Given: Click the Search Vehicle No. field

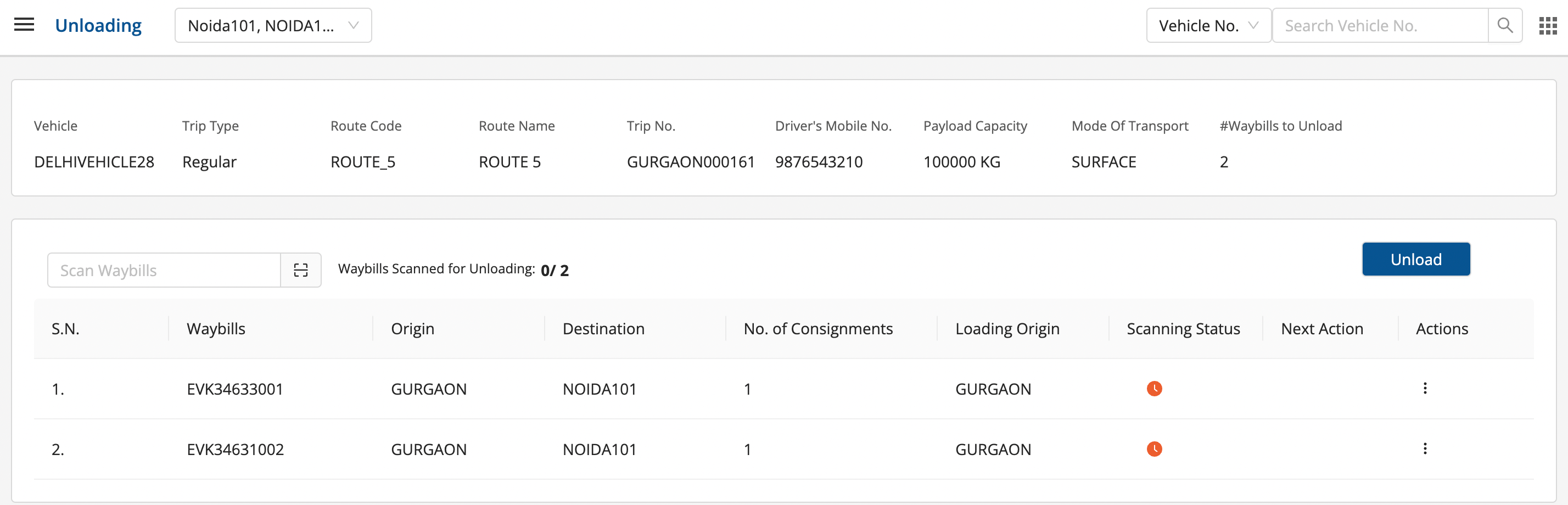Looking at the screenshot, I should [1380, 26].
